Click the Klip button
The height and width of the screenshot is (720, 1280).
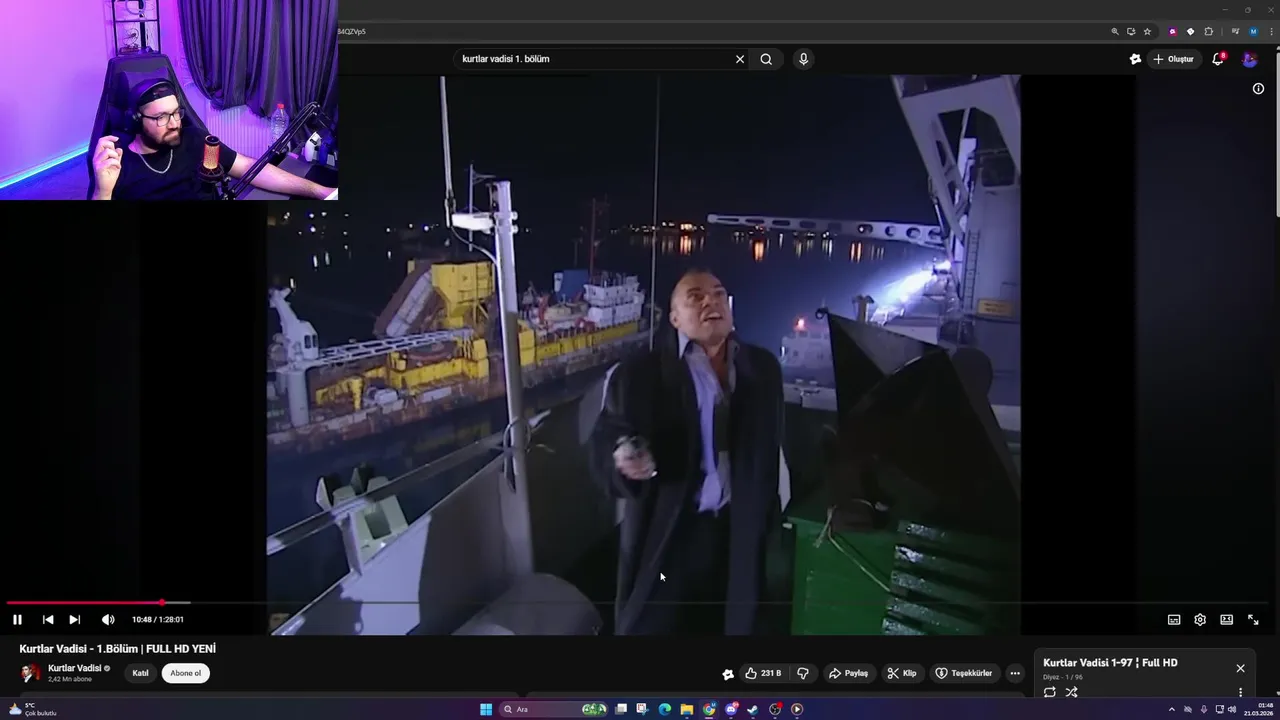[x=902, y=673]
